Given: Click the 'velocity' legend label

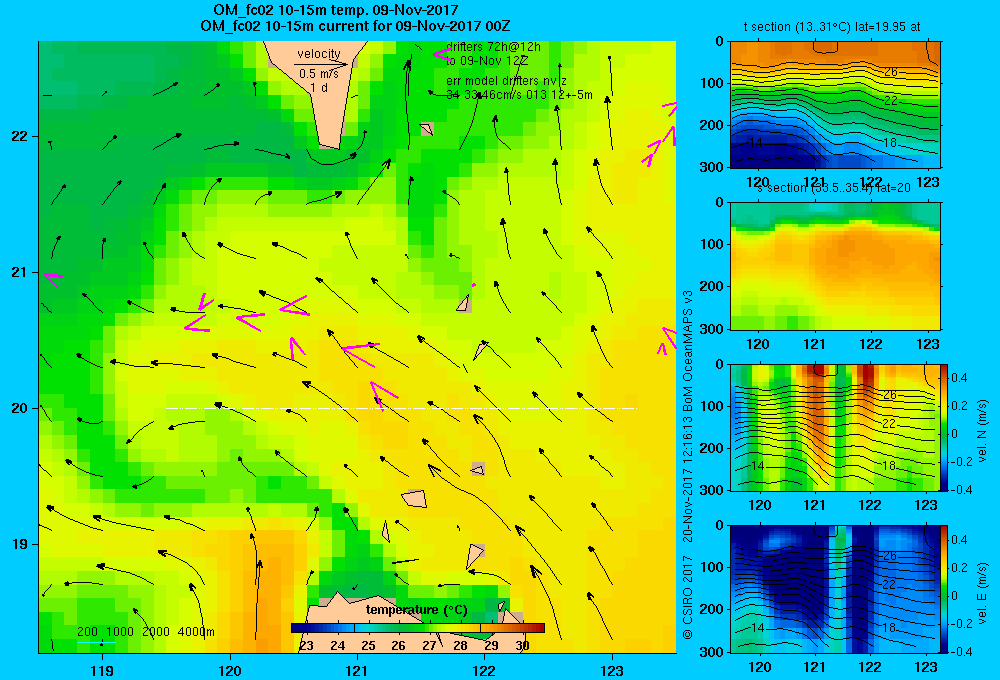Looking at the screenshot, I should click(x=319, y=54).
